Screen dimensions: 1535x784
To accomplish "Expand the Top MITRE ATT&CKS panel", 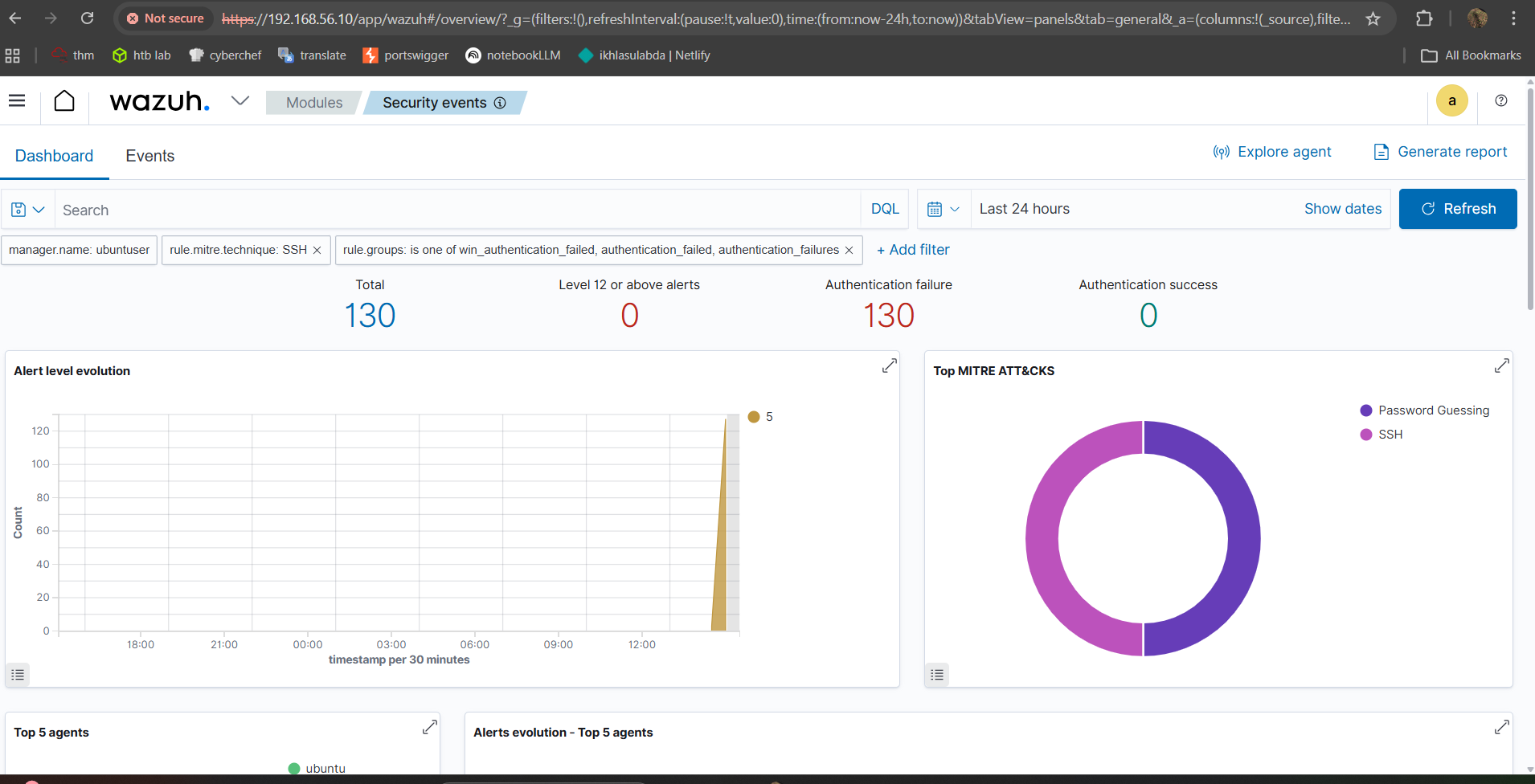I will click(x=1501, y=365).
